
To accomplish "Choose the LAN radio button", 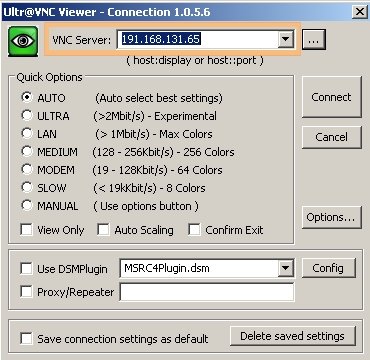I will (x=27, y=134).
